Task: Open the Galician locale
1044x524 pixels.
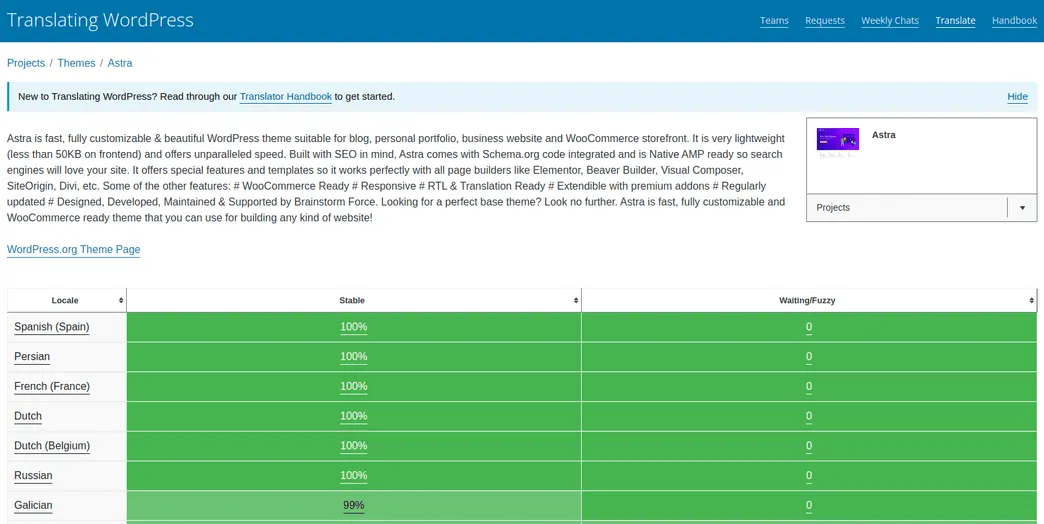Action: point(33,505)
